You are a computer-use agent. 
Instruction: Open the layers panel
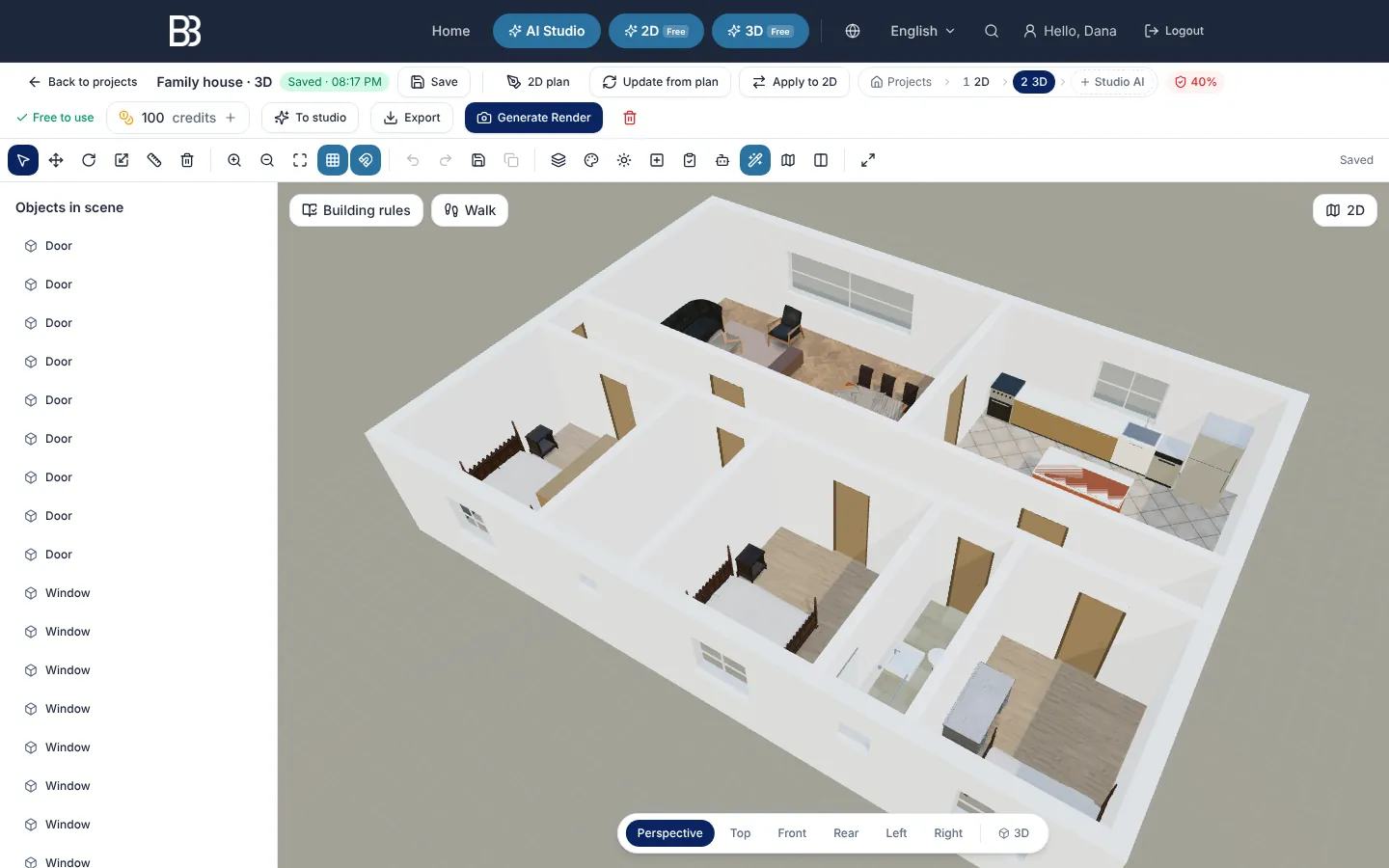(x=558, y=160)
